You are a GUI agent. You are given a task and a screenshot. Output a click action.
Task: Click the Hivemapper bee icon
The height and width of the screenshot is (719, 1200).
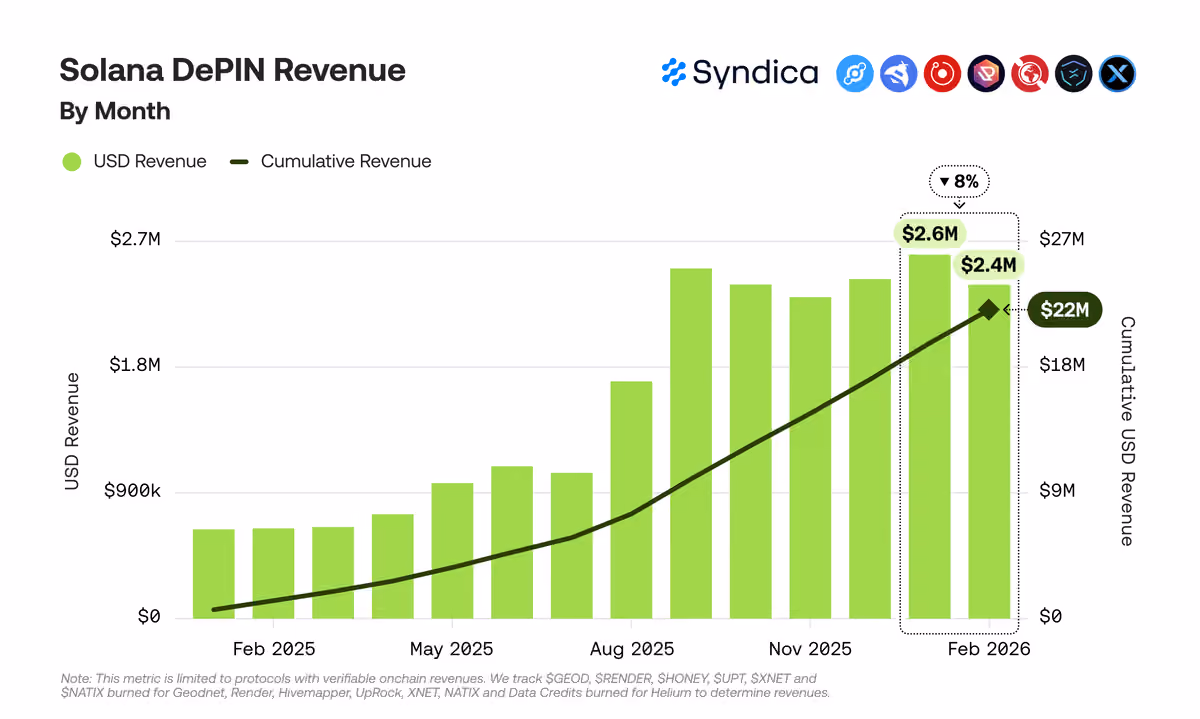[899, 74]
